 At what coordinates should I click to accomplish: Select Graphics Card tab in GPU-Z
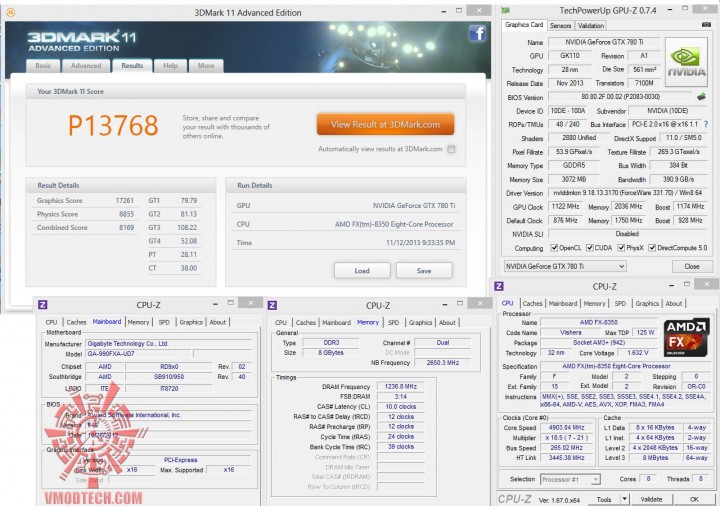coord(524,25)
